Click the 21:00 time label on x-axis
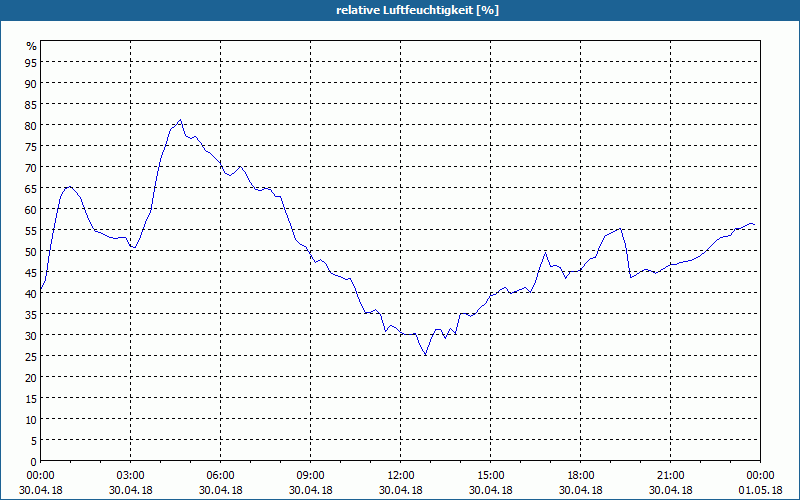Viewport: 800px width, 500px height. pyautogui.click(x=670, y=476)
